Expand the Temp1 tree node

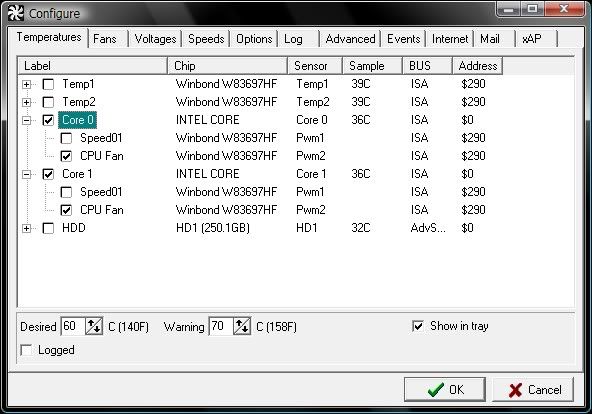coord(26,84)
